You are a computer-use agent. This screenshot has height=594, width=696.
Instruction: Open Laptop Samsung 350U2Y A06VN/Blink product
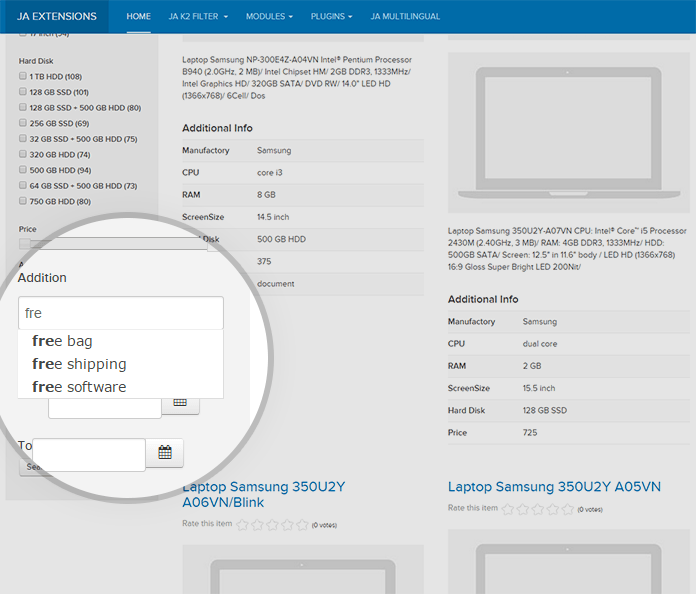(264, 495)
